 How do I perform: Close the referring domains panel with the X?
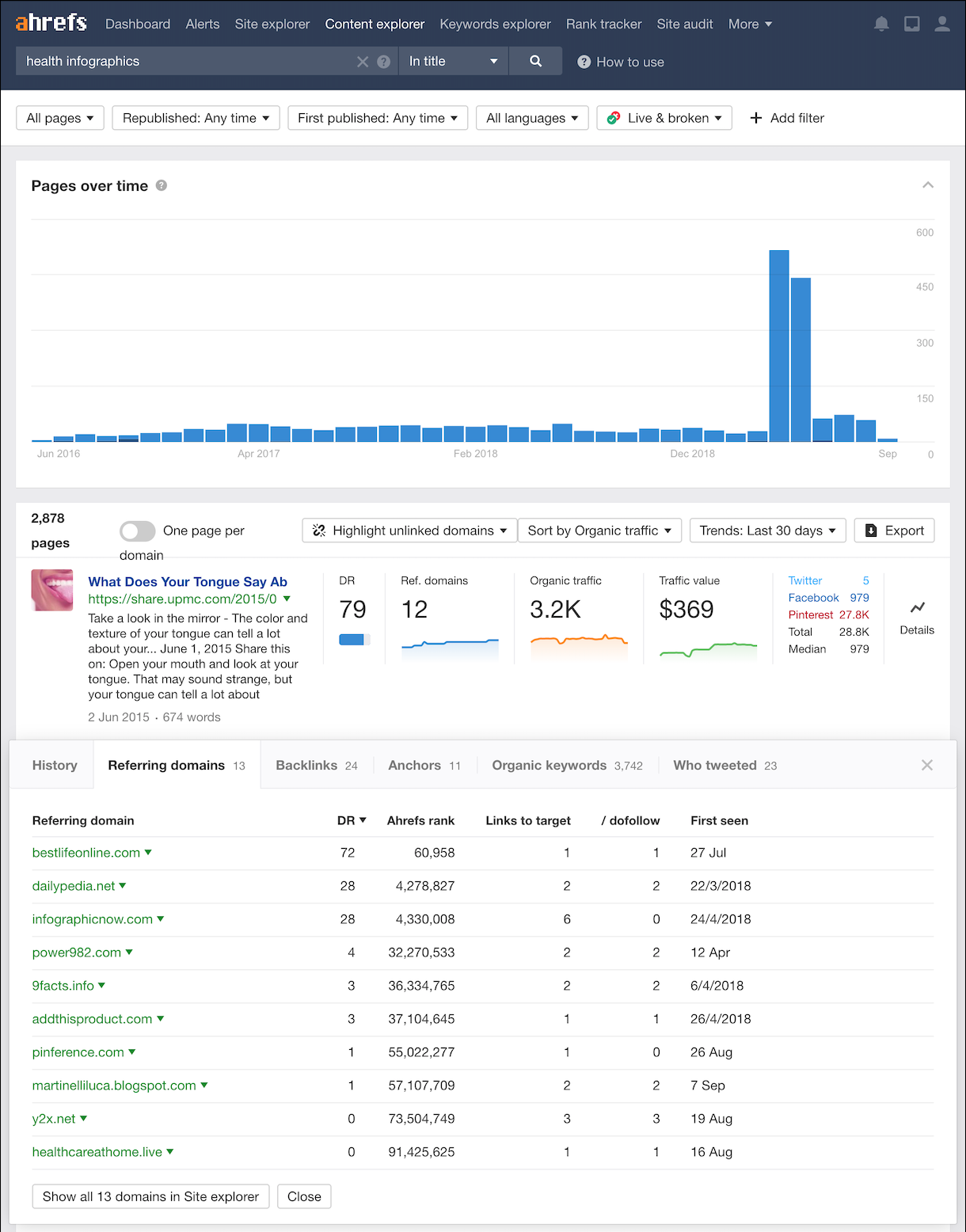(x=927, y=765)
